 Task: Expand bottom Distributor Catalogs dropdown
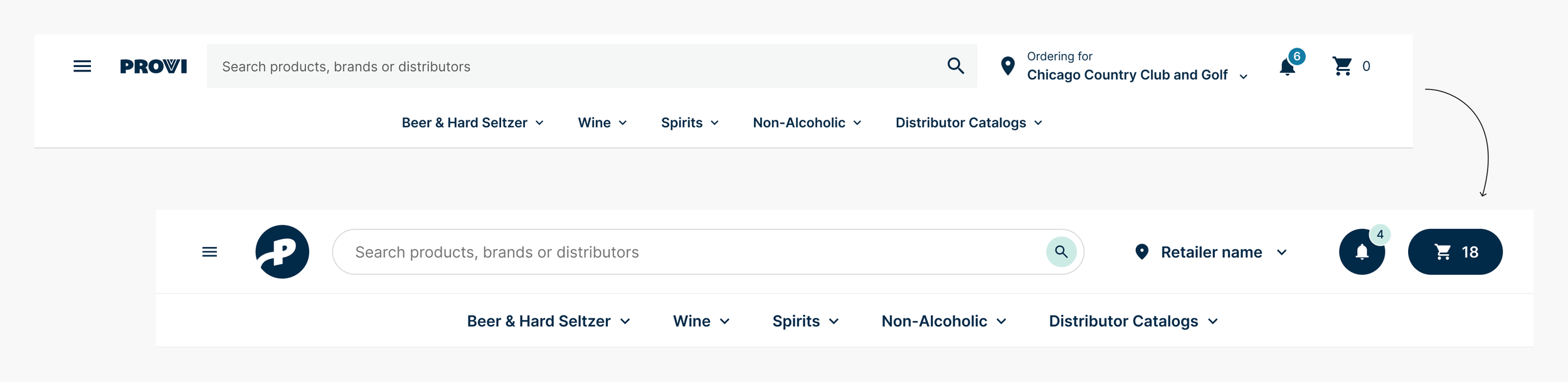1133,321
